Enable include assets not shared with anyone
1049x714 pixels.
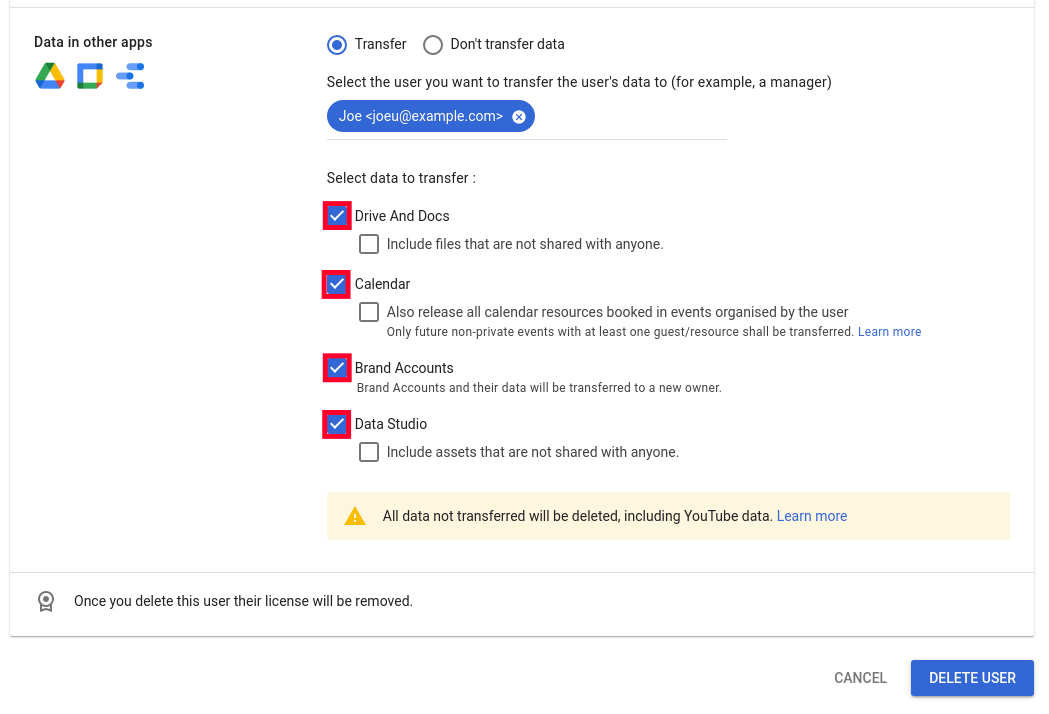tap(369, 452)
